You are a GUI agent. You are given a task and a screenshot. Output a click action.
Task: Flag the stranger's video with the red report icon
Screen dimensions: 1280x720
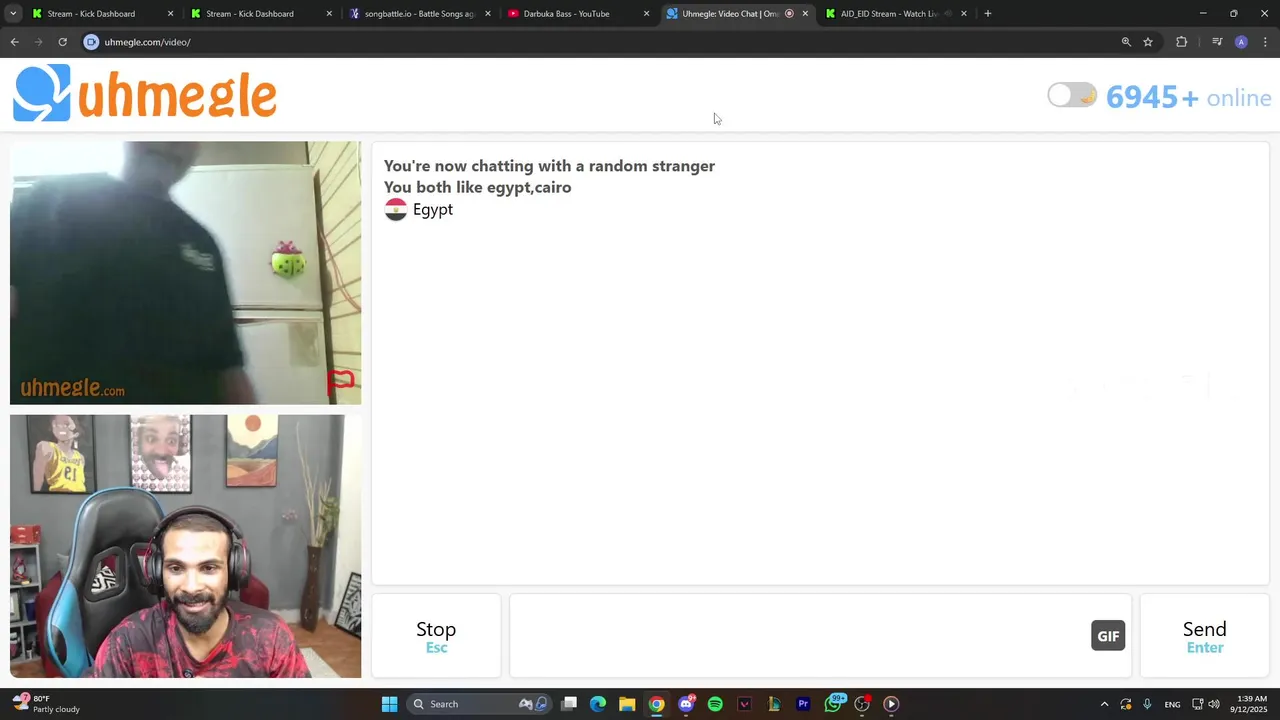(341, 381)
